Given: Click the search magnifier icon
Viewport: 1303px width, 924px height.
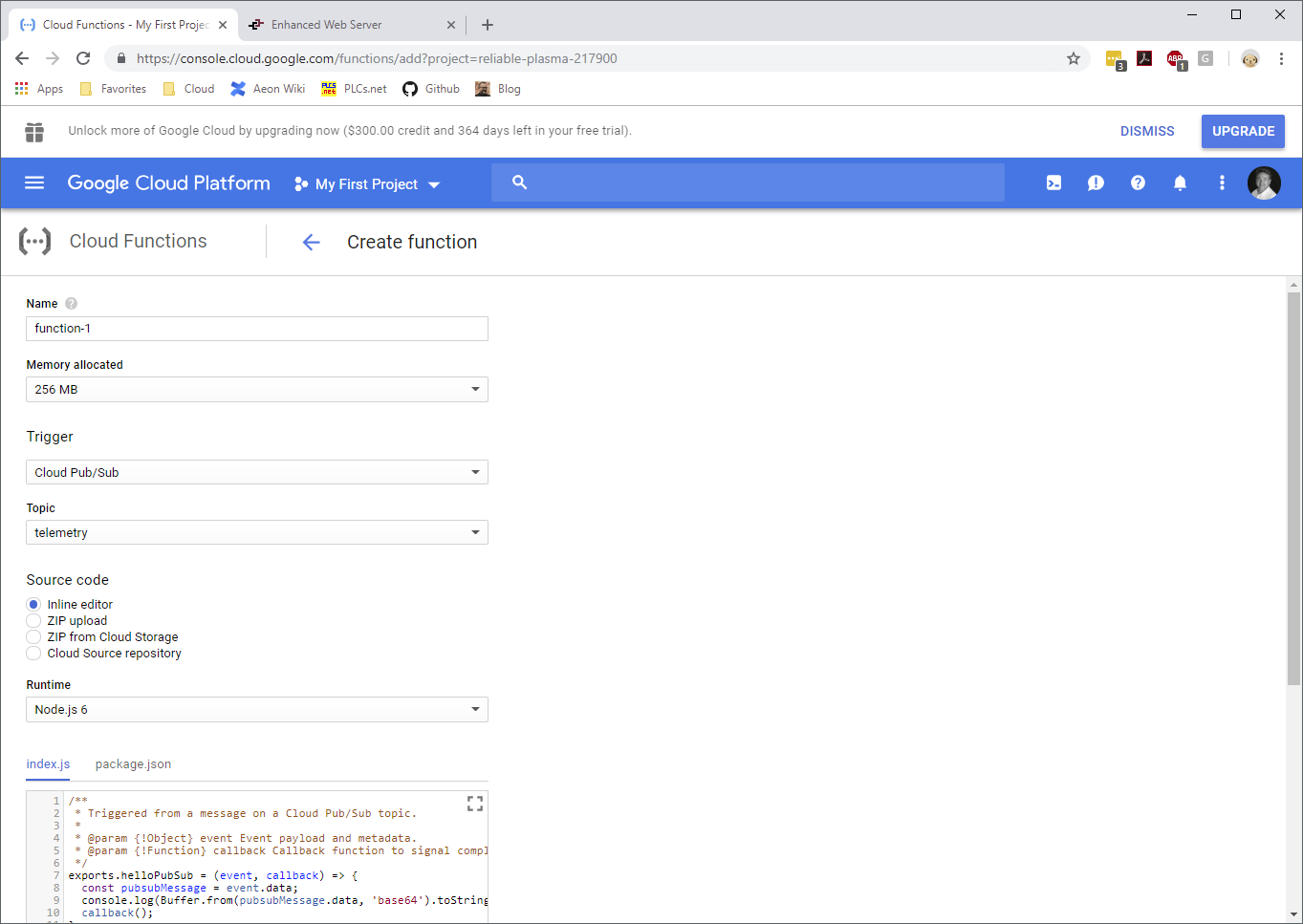Looking at the screenshot, I should (x=519, y=182).
